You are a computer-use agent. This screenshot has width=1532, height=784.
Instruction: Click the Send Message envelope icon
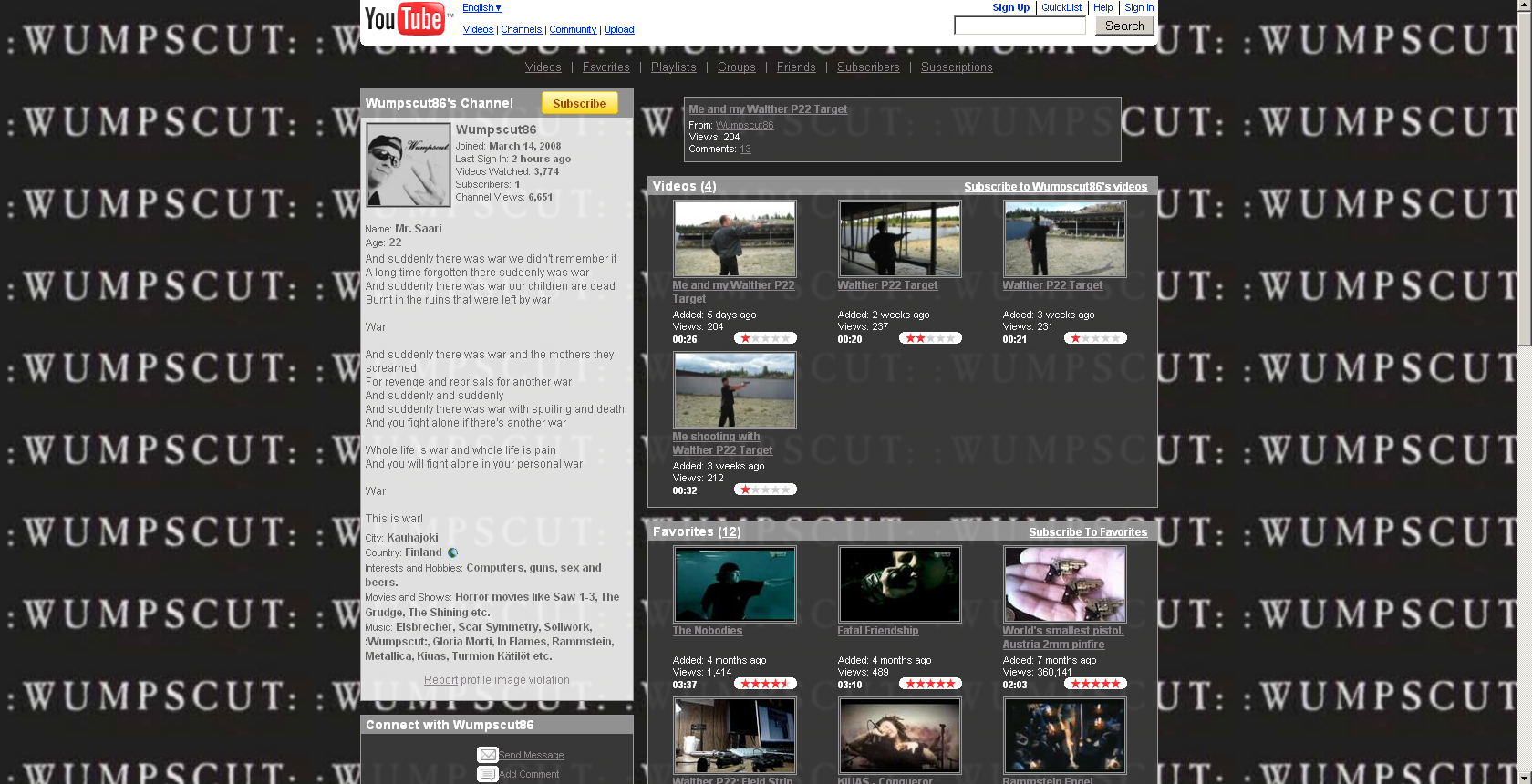pos(487,755)
